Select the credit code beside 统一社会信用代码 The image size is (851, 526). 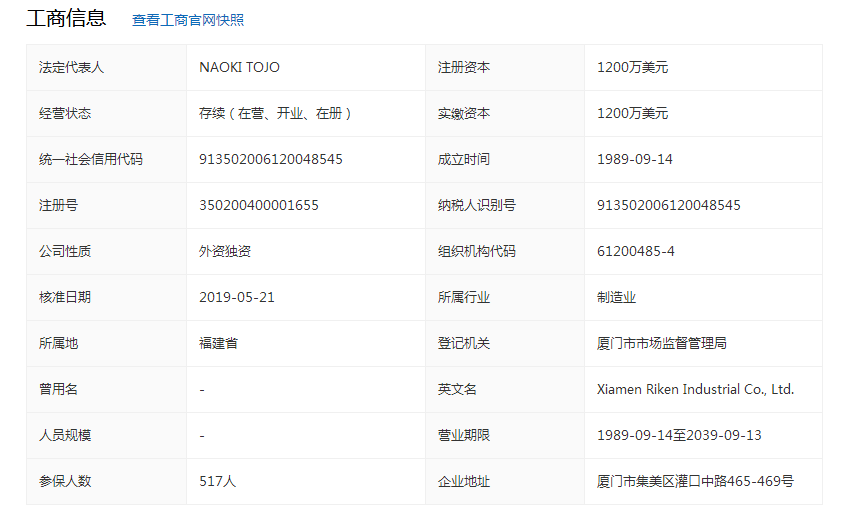271,159
